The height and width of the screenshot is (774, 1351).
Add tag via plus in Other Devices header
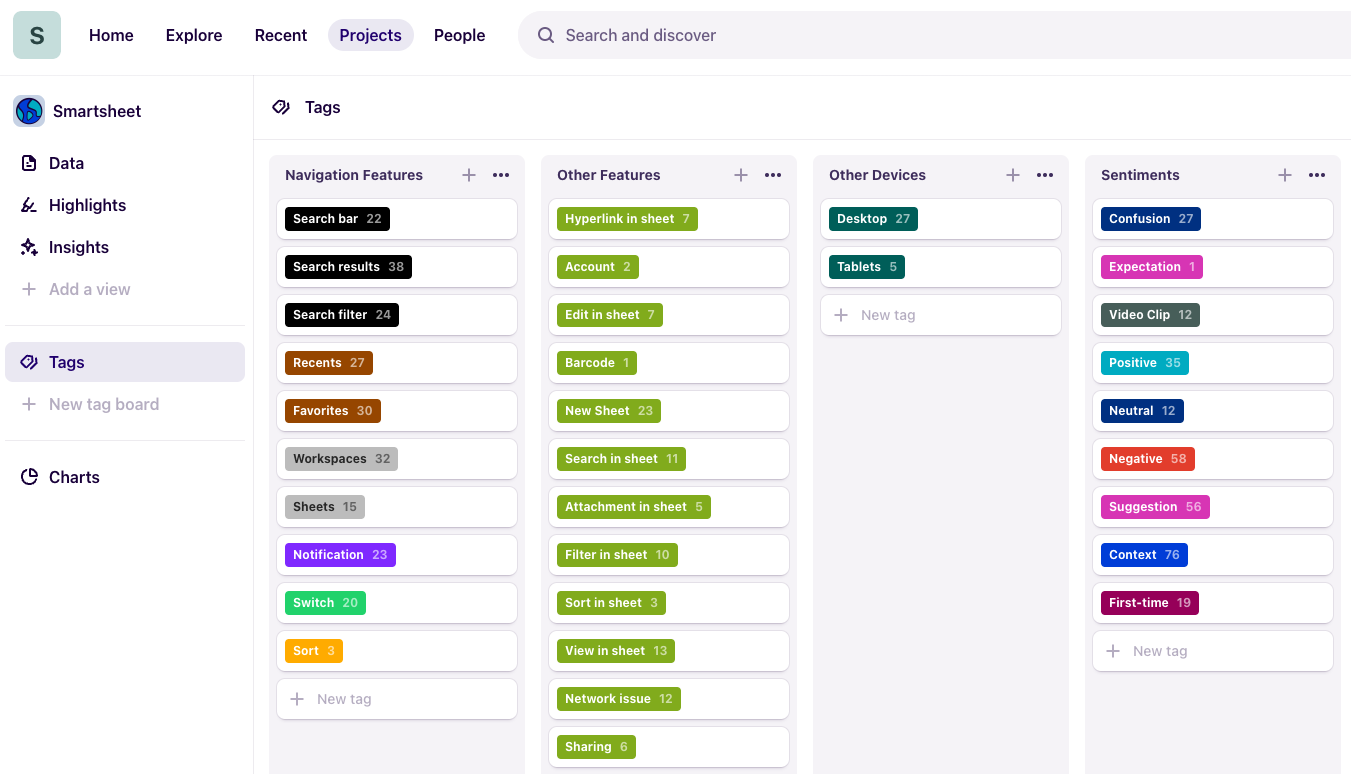coord(1013,175)
